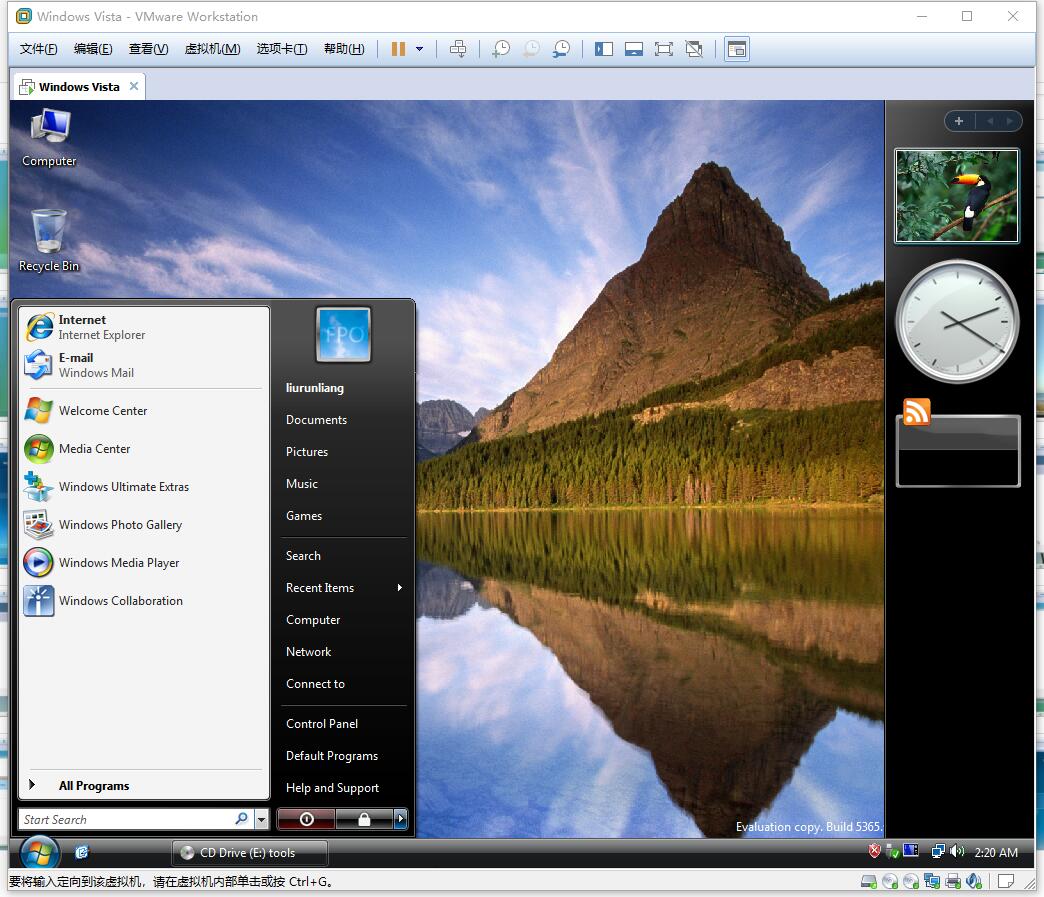The height and width of the screenshot is (897, 1044).
Task: Toggle the thumbnail bar in VMware toolbar
Action: point(634,49)
